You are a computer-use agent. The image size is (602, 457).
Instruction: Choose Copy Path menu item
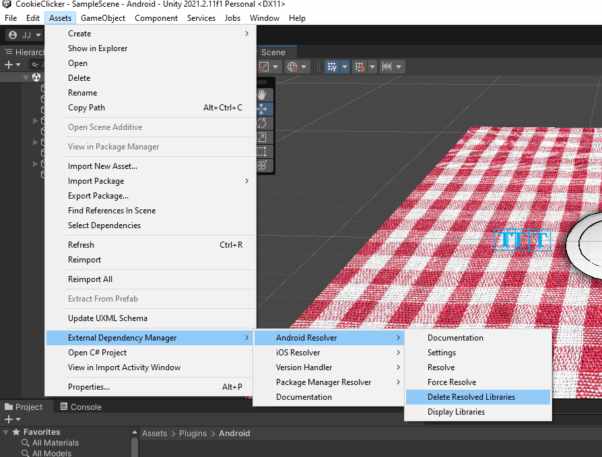(150, 108)
